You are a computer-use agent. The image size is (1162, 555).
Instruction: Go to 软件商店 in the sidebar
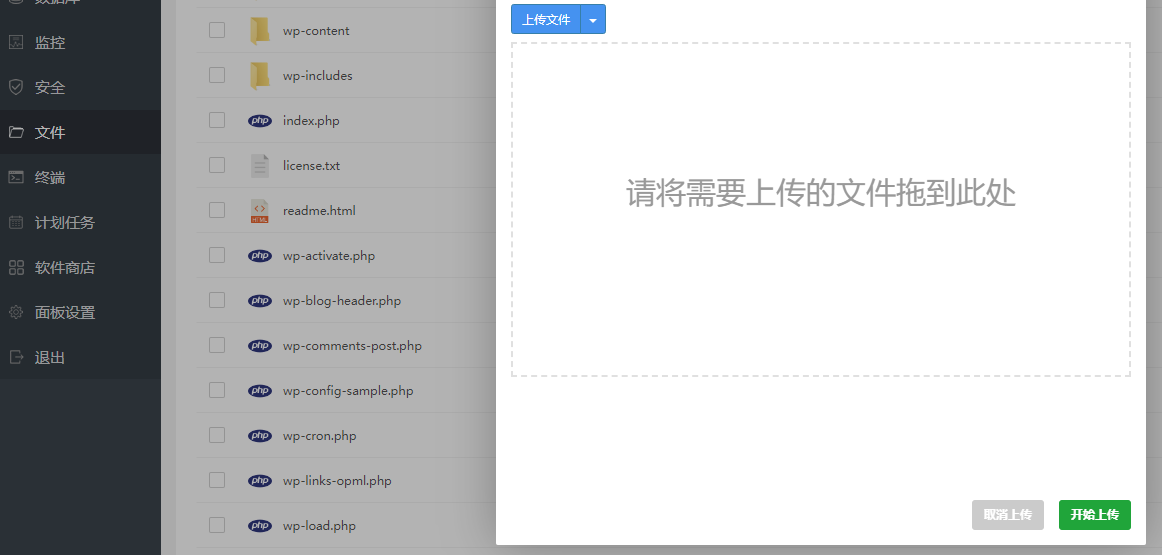(x=65, y=268)
